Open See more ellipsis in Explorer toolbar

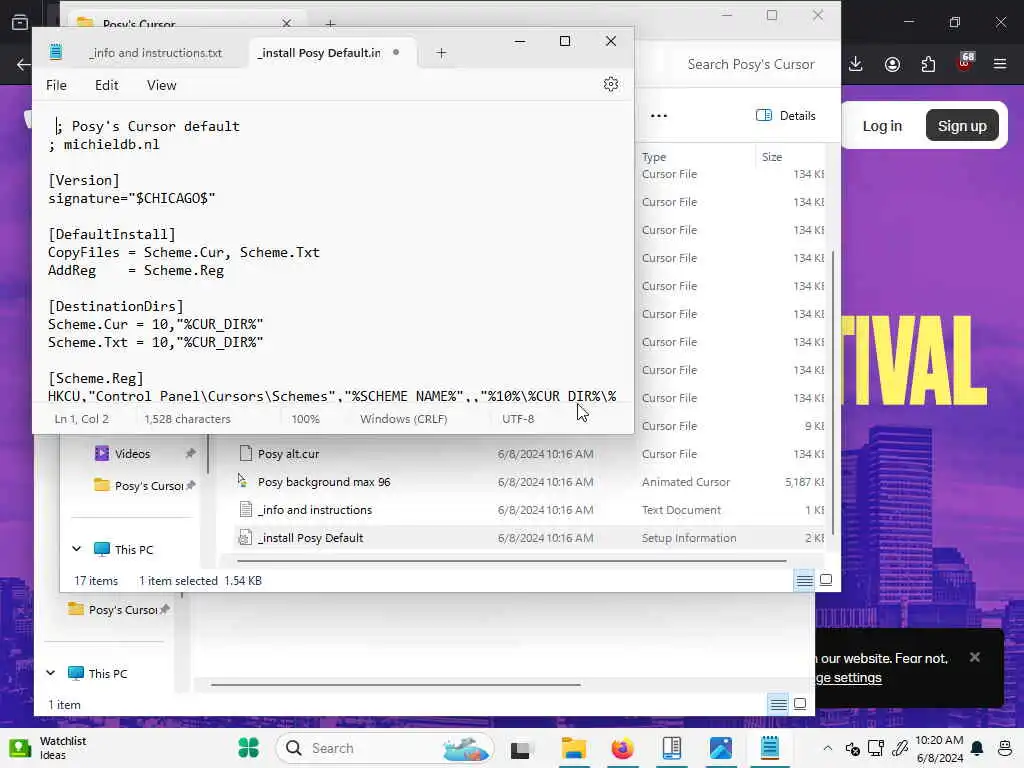659,116
